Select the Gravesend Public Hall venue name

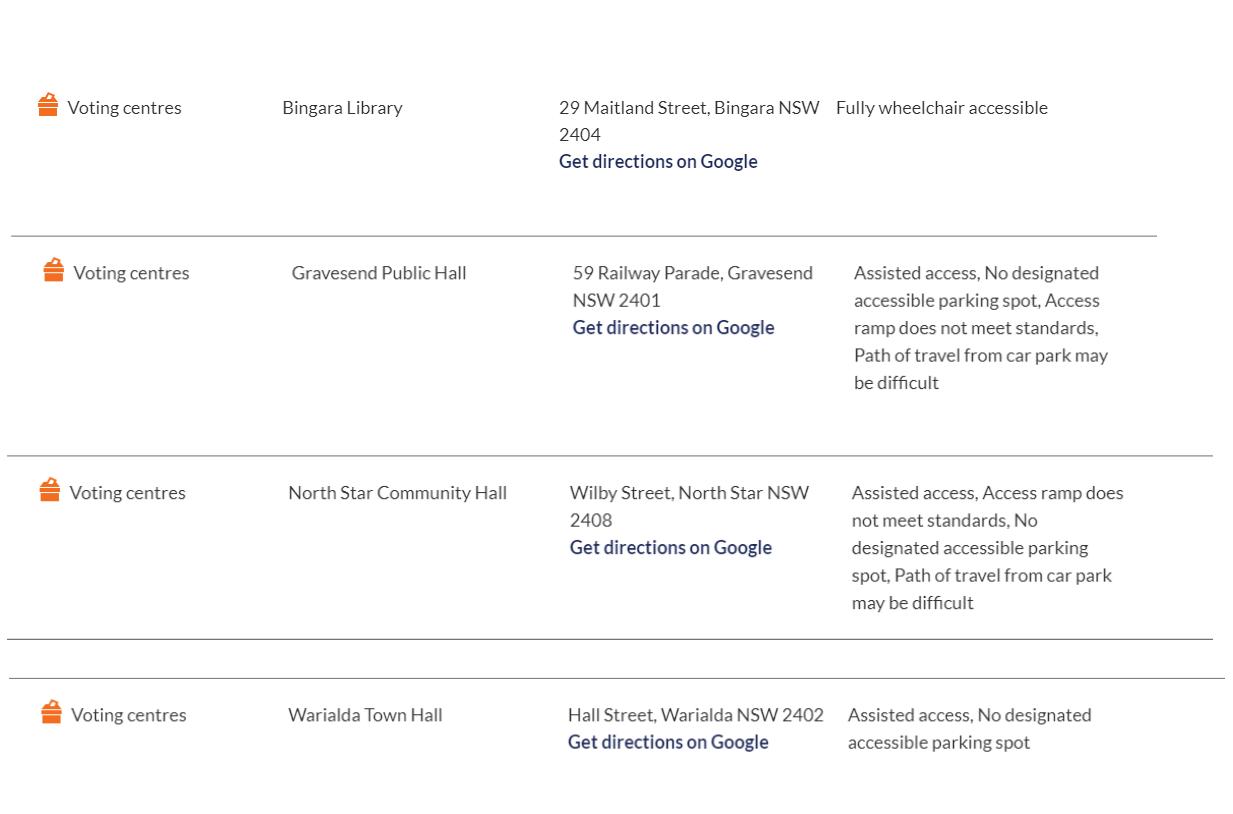378,272
